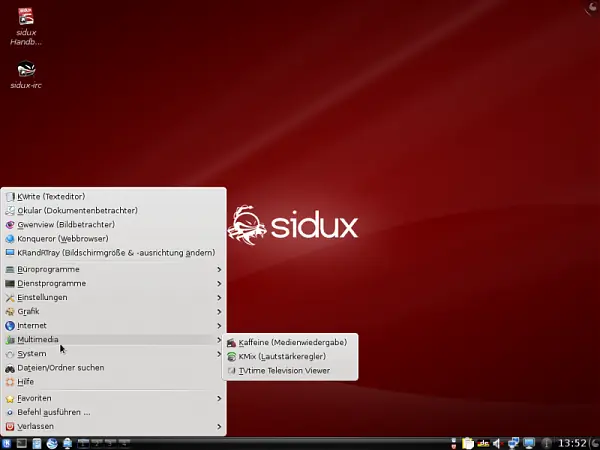Launch KWrite text editor from menu
600x450 pixels.
(113, 197)
